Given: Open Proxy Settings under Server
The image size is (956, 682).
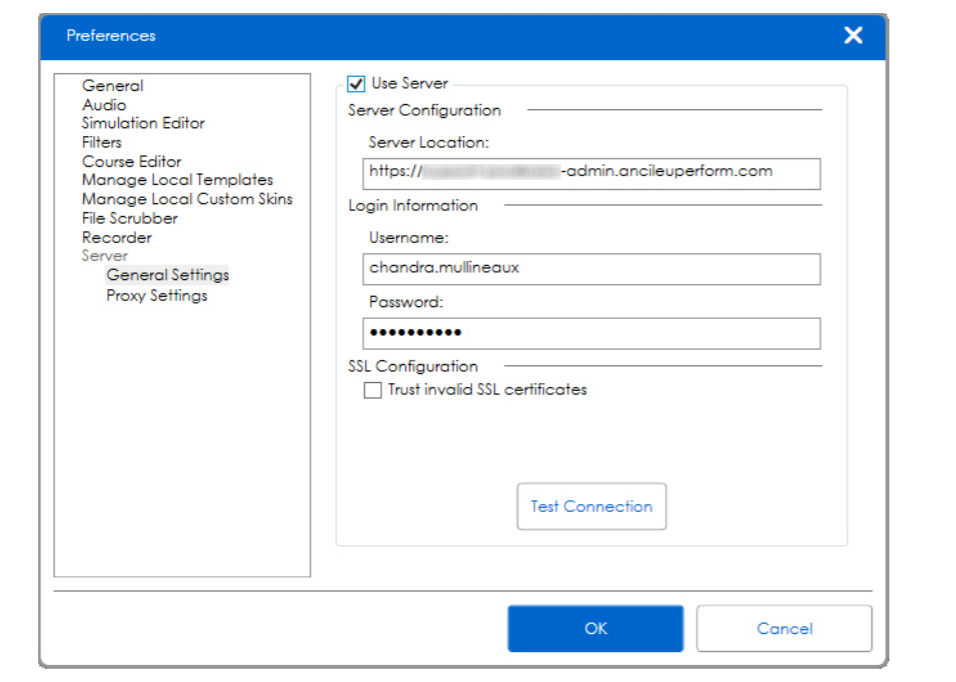Looking at the screenshot, I should coord(157,296).
